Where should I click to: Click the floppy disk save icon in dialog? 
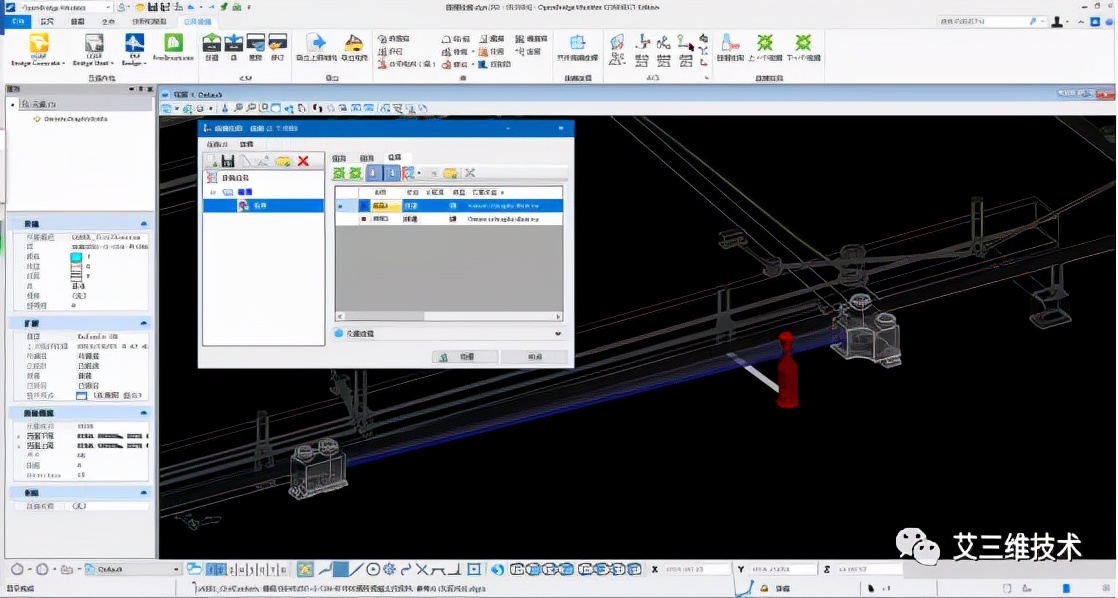point(229,161)
